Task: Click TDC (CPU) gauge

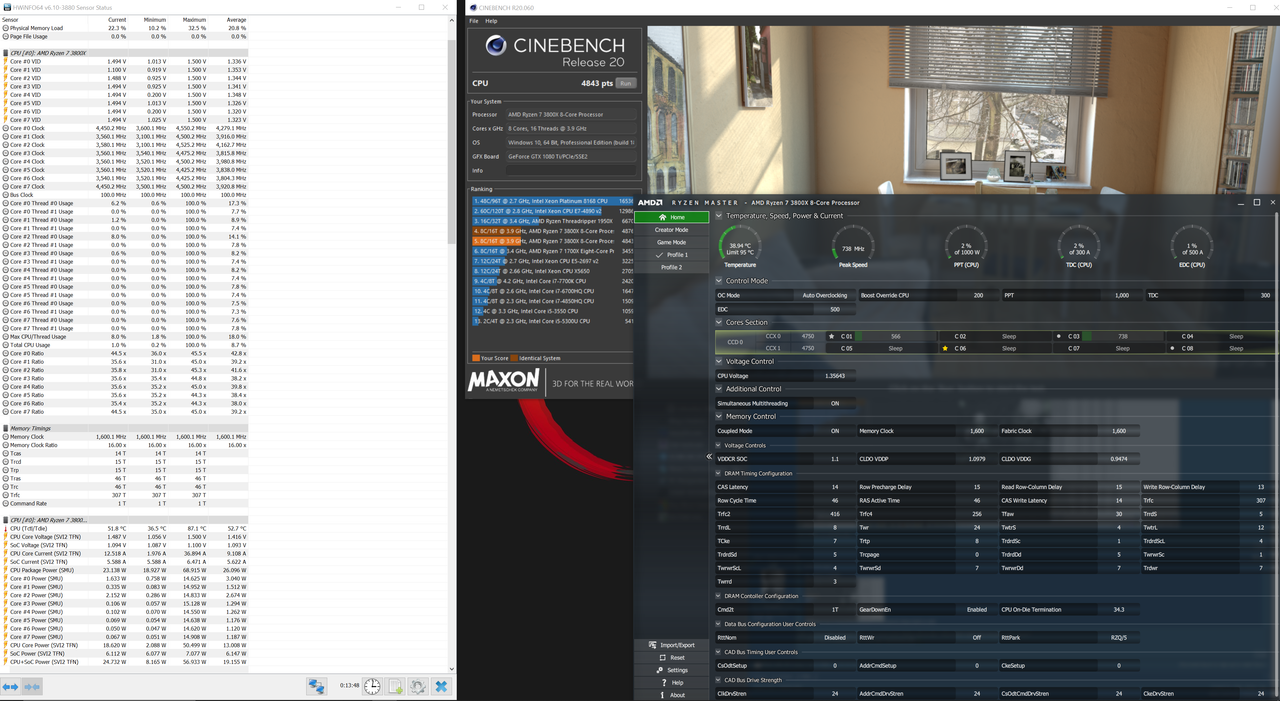Action: click(1078, 246)
